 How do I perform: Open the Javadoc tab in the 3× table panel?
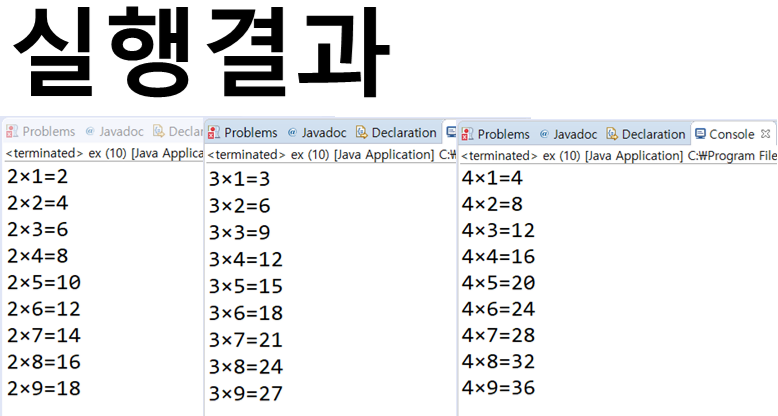[317, 133]
